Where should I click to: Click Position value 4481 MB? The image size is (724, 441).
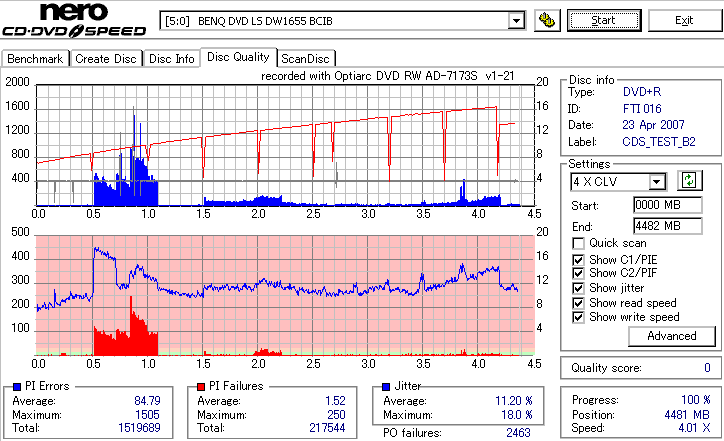pos(687,415)
